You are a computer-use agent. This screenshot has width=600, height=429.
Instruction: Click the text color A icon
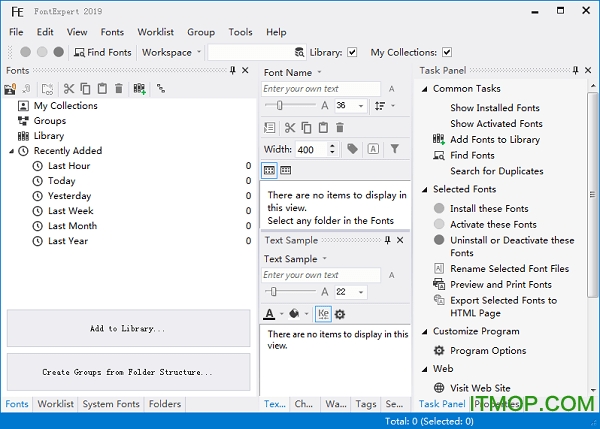coord(270,314)
